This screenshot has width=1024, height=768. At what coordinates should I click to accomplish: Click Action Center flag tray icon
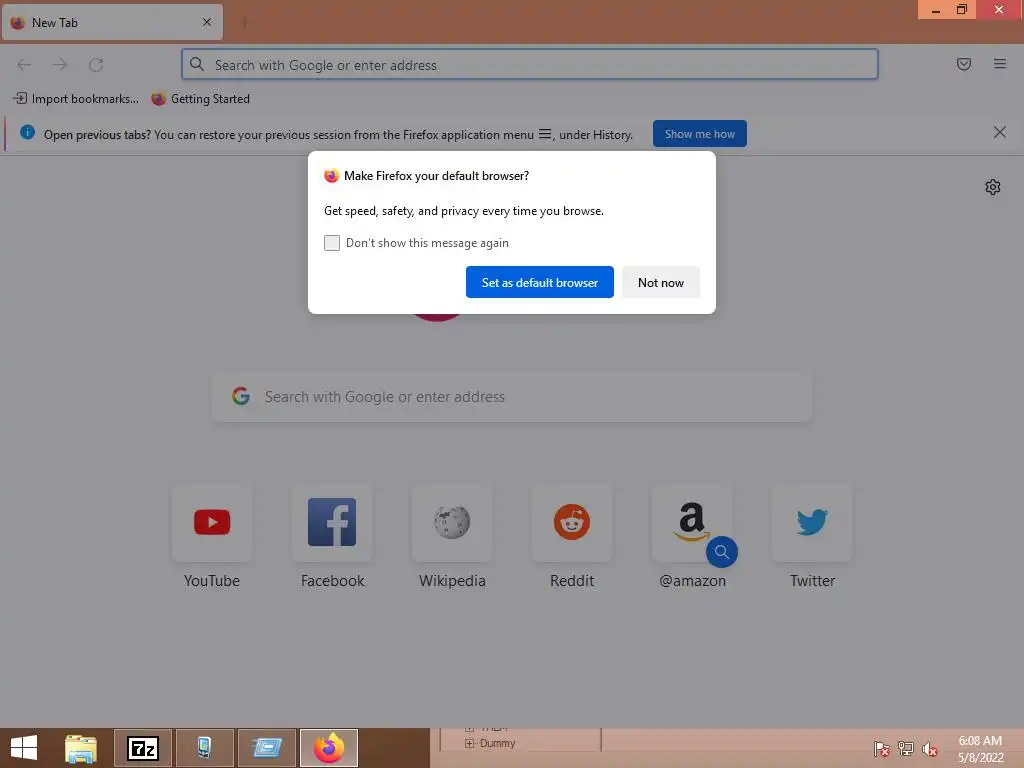tap(882, 749)
